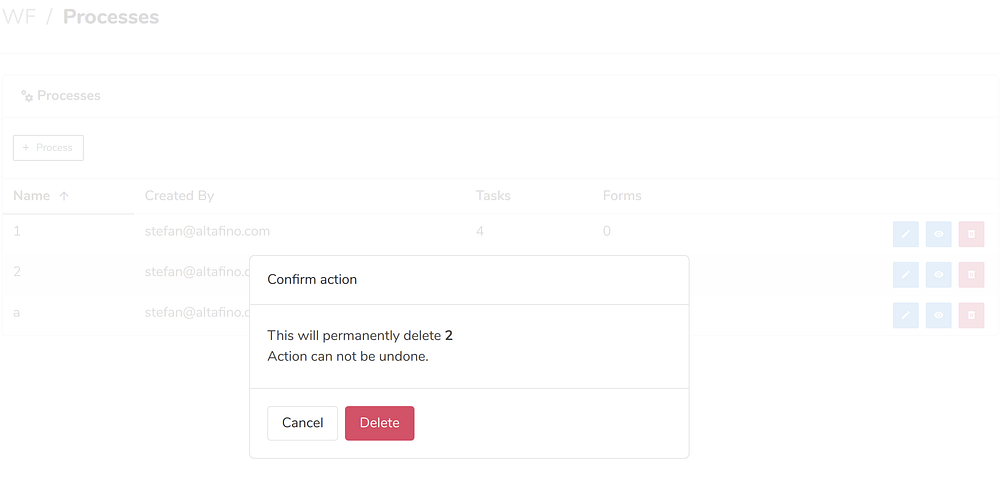Screen dimensions: 1000x478
Task: Select the row named 1 in table
Action: tap(17, 232)
